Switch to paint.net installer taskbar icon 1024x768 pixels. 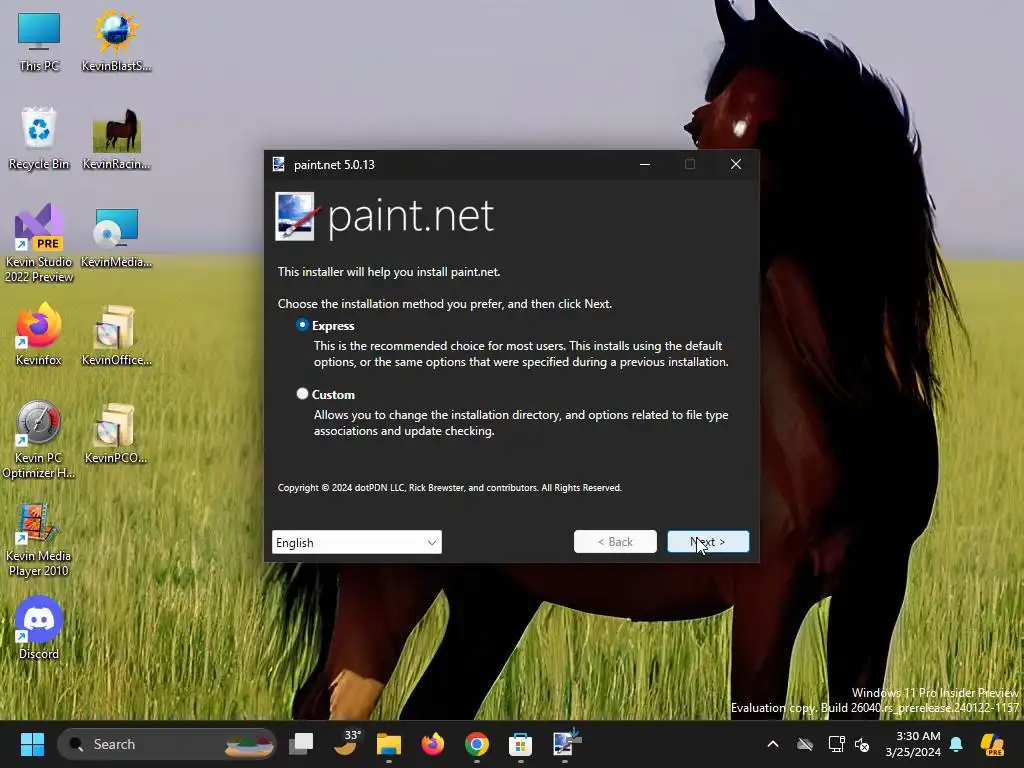(x=566, y=743)
